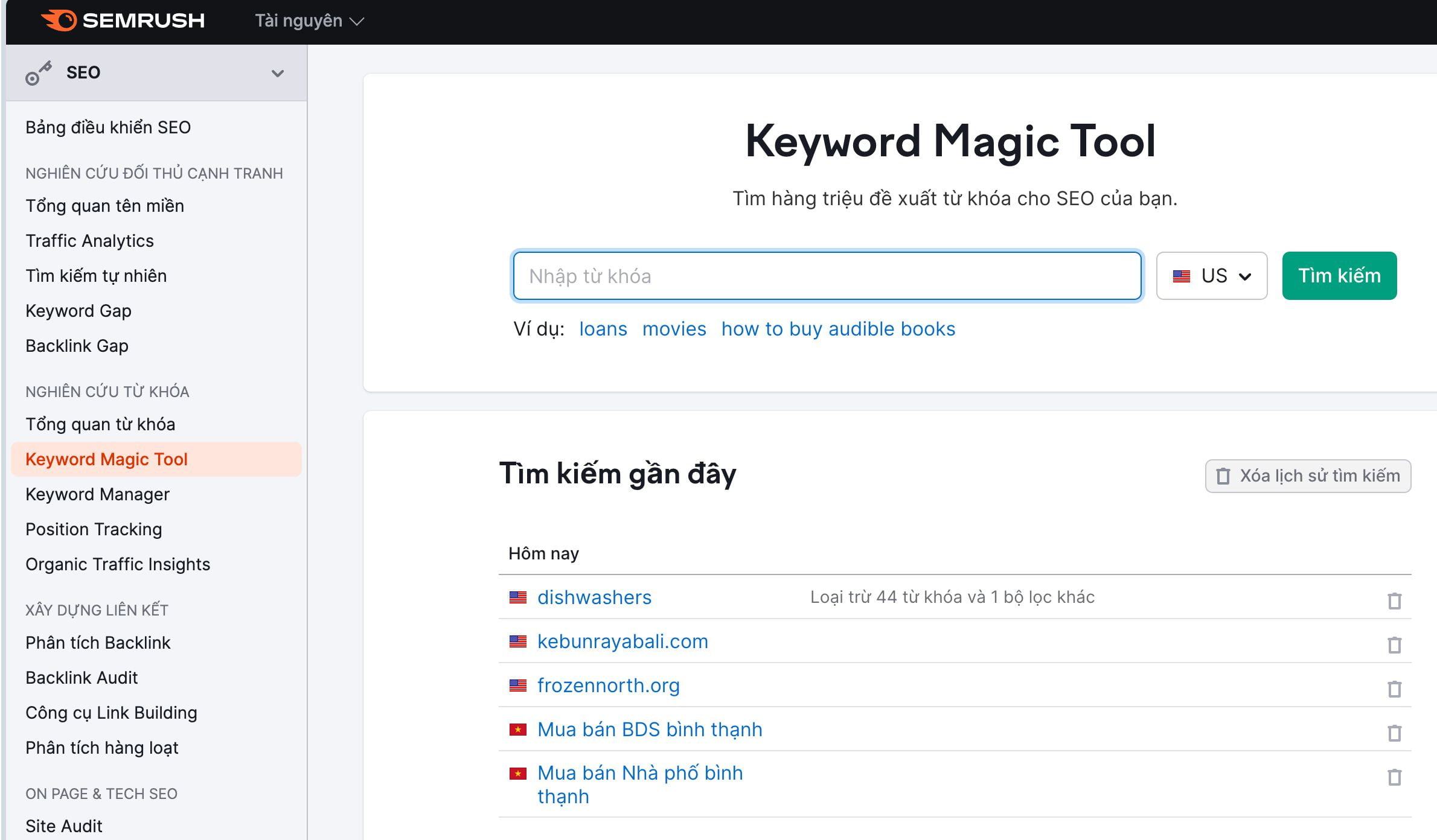Click the example keyword movies
Viewport: 1437px width, 840px height.
tap(674, 329)
